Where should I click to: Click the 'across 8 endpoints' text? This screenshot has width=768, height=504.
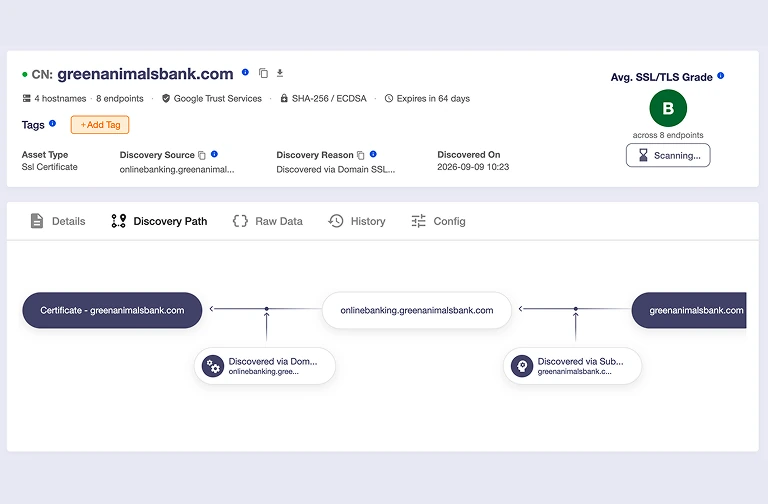pos(668,135)
